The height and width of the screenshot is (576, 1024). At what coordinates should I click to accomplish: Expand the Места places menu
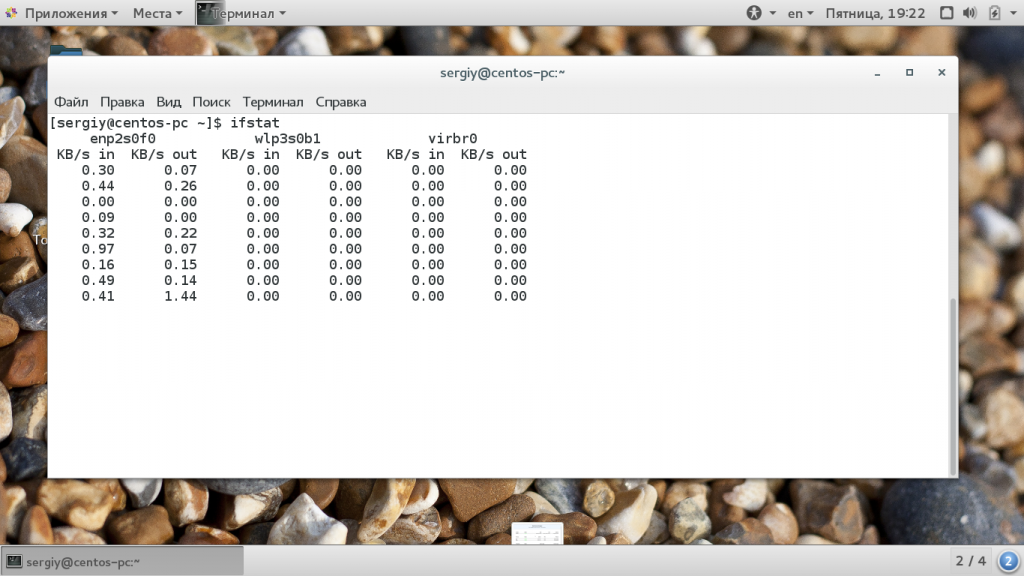157,13
